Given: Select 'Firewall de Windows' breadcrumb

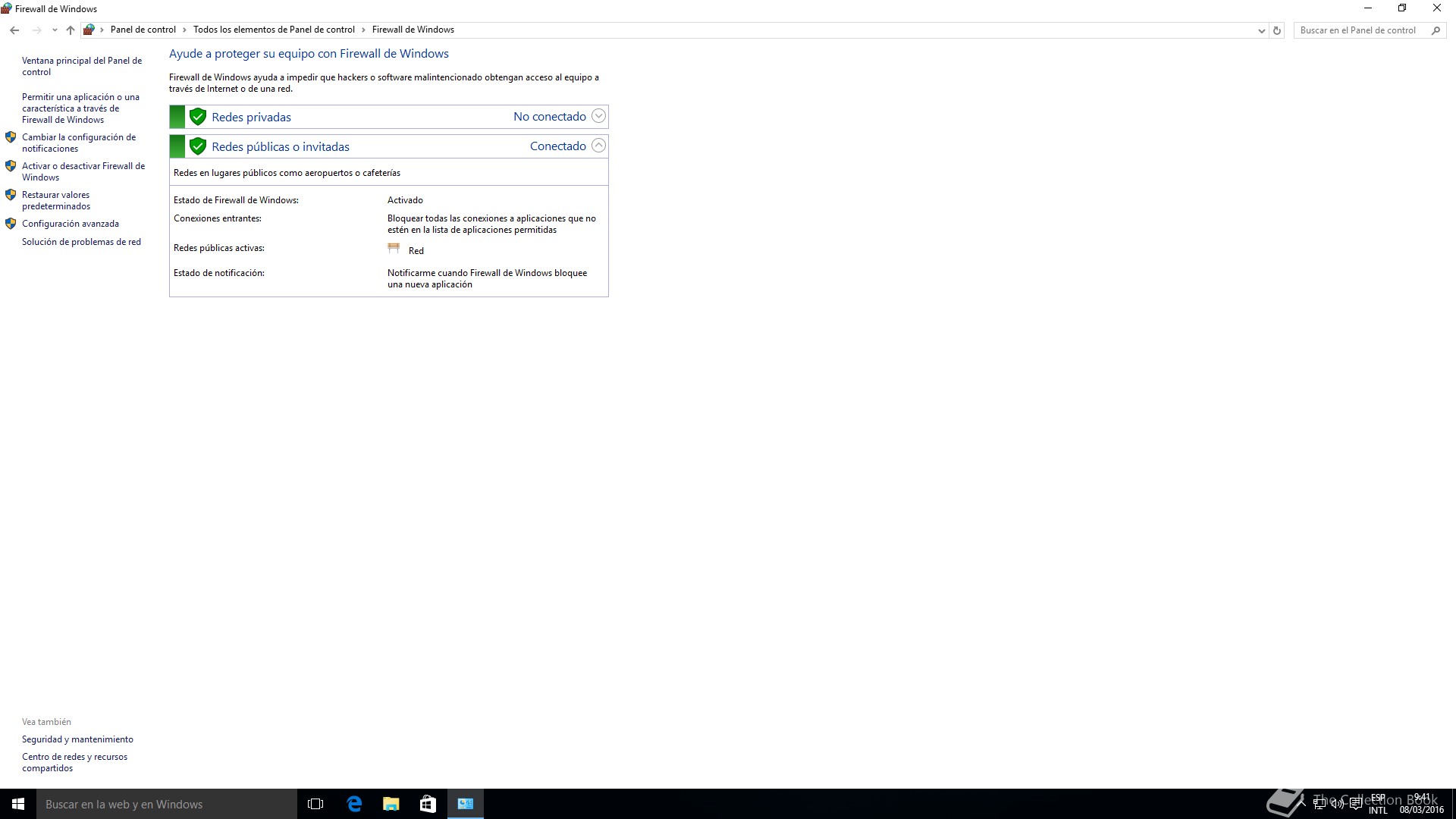Looking at the screenshot, I should click(413, 30).
